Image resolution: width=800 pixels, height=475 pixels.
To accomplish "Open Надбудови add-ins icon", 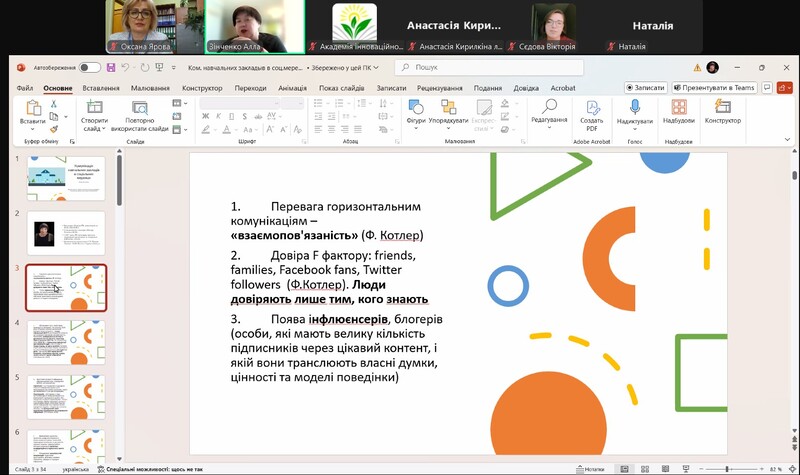I will (679, 107).
